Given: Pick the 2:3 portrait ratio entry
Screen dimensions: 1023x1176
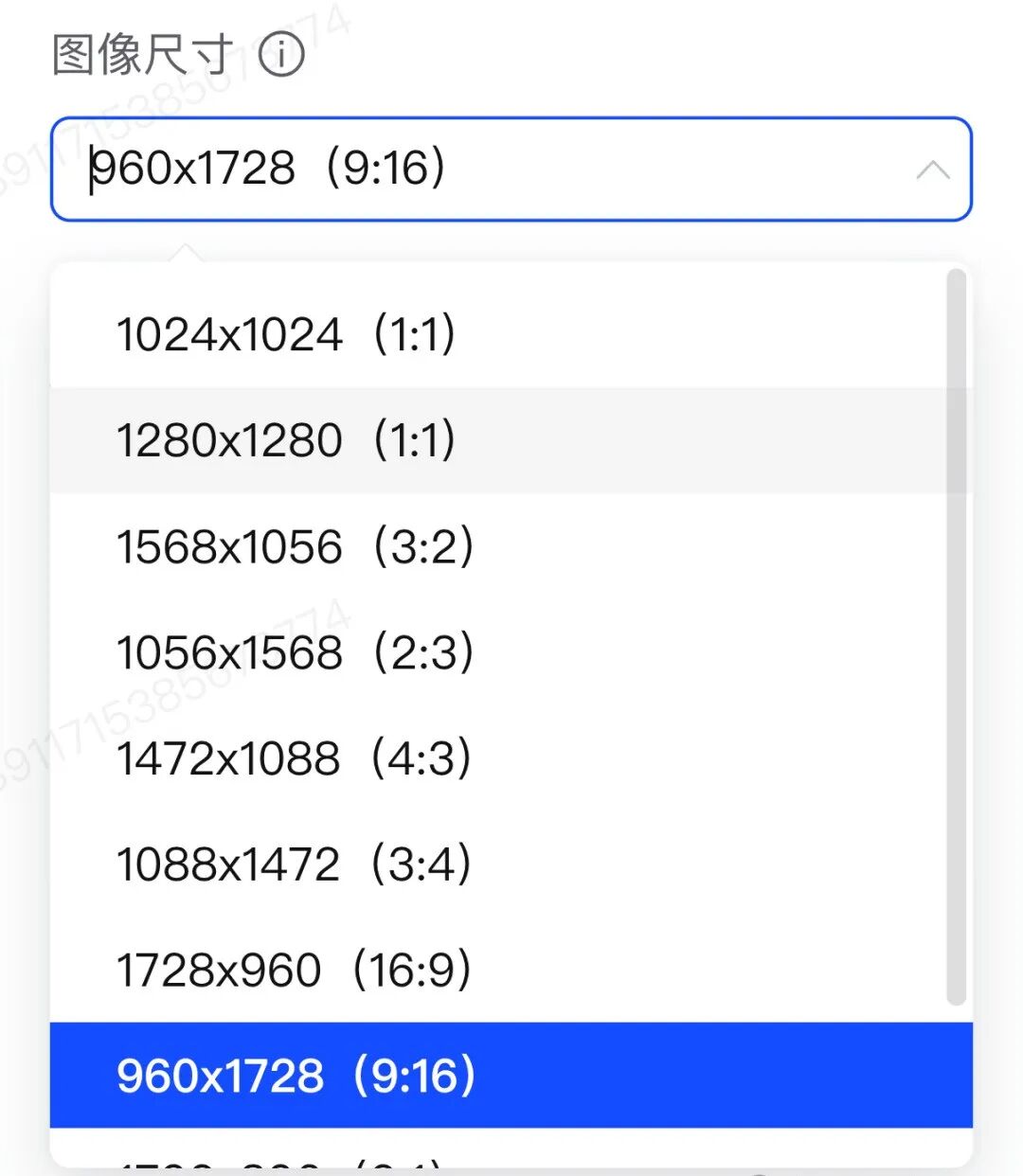Looking at the screenshot, I should point(295,653).
